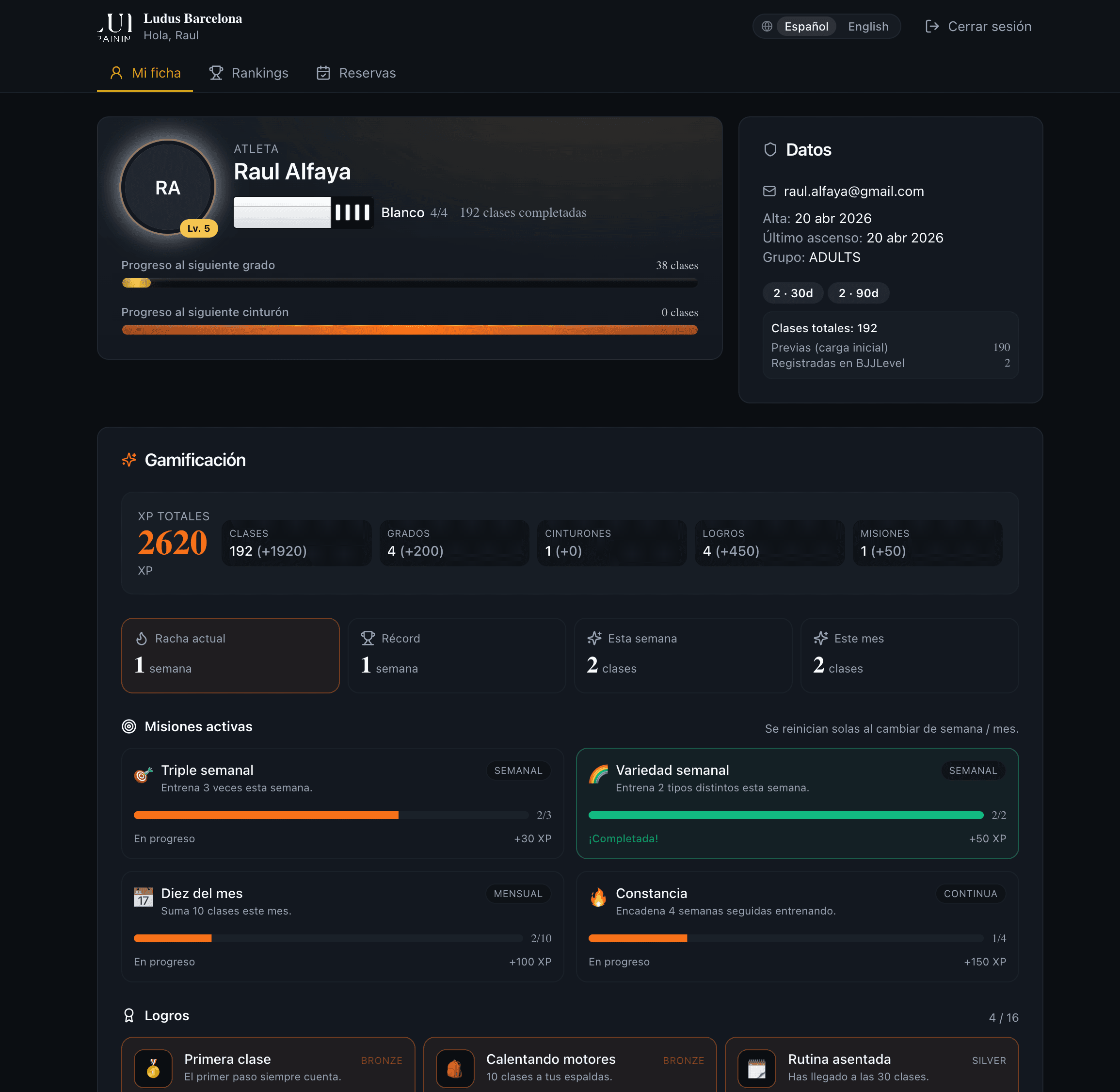Click the MENSUAL tag on Diez del mes
Viewport: 1120px width, 1092px height.
[518, 894]
